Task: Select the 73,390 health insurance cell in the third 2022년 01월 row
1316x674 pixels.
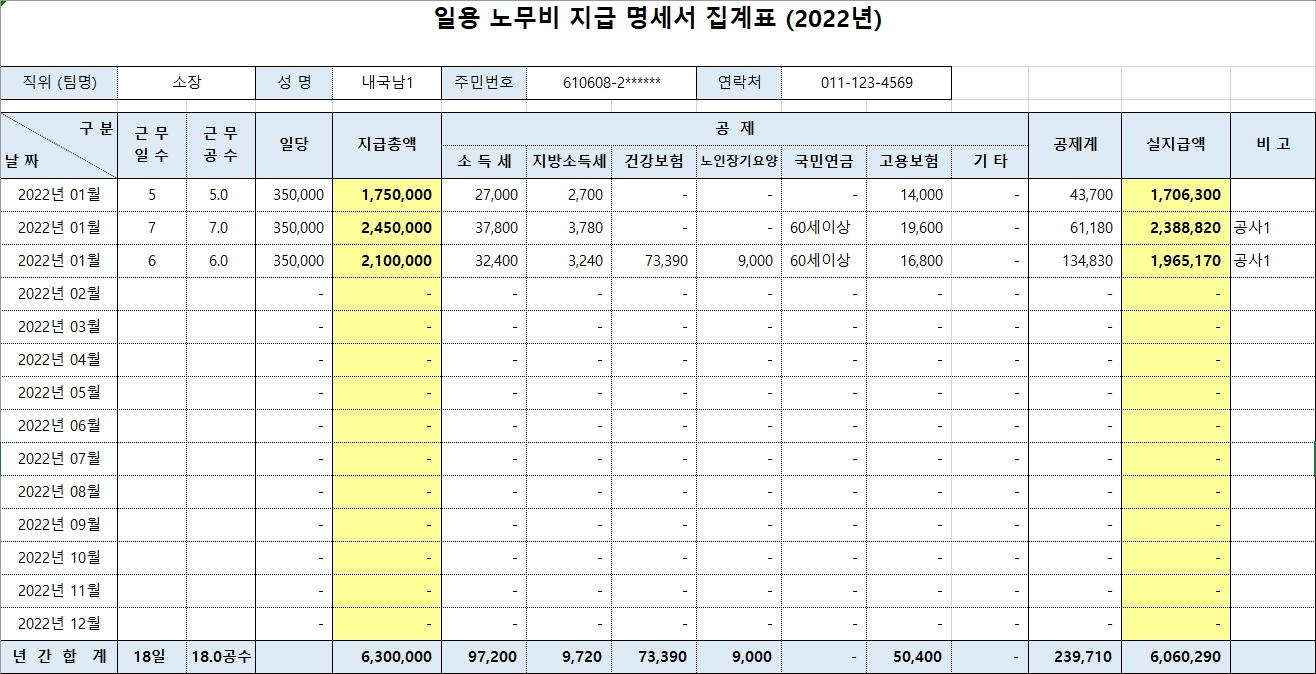Action: click(654, 261)
